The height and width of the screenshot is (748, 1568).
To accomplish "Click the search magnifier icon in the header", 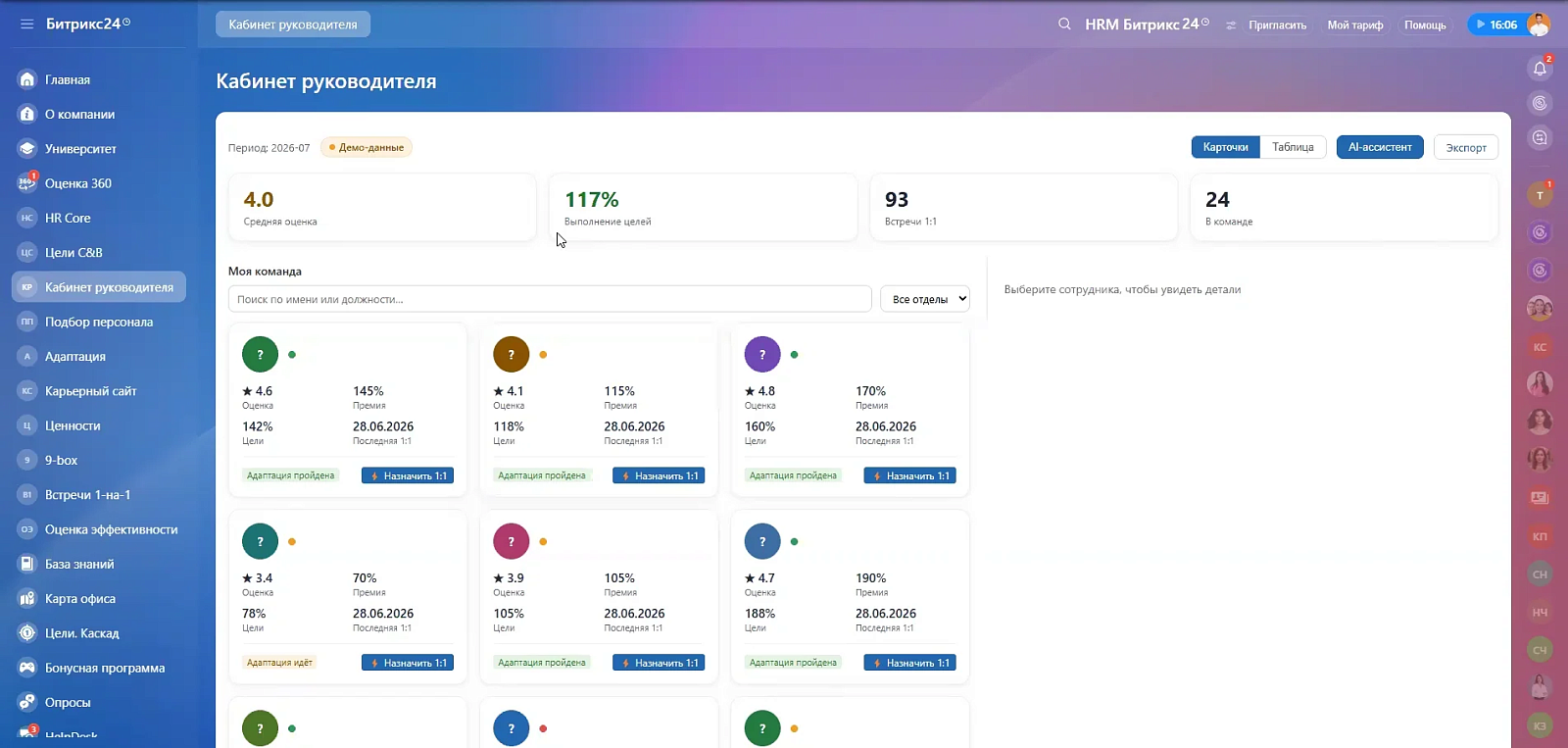I will [1064, 24].
